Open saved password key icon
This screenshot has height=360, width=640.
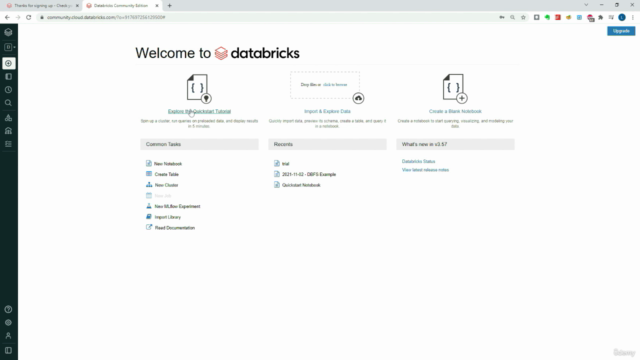502,18
